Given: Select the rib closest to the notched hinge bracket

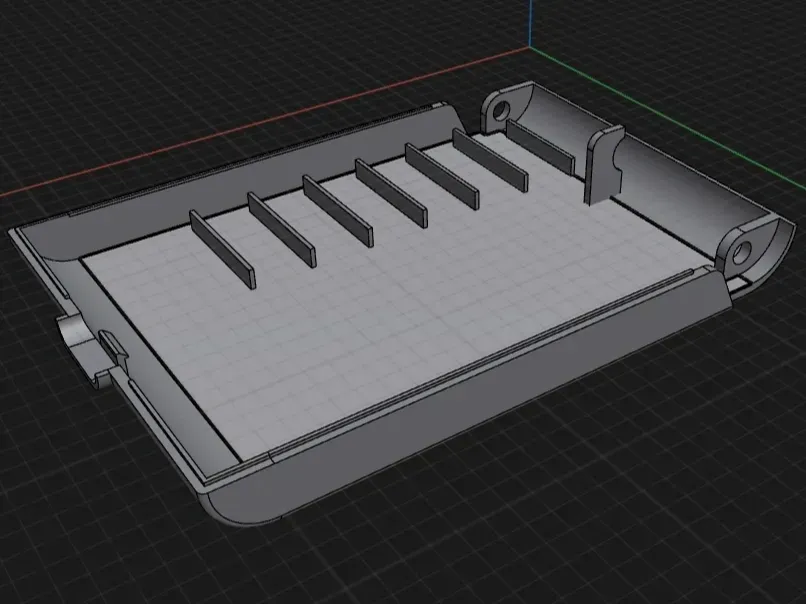Looking at the screenshot, I should coord(540,147).
